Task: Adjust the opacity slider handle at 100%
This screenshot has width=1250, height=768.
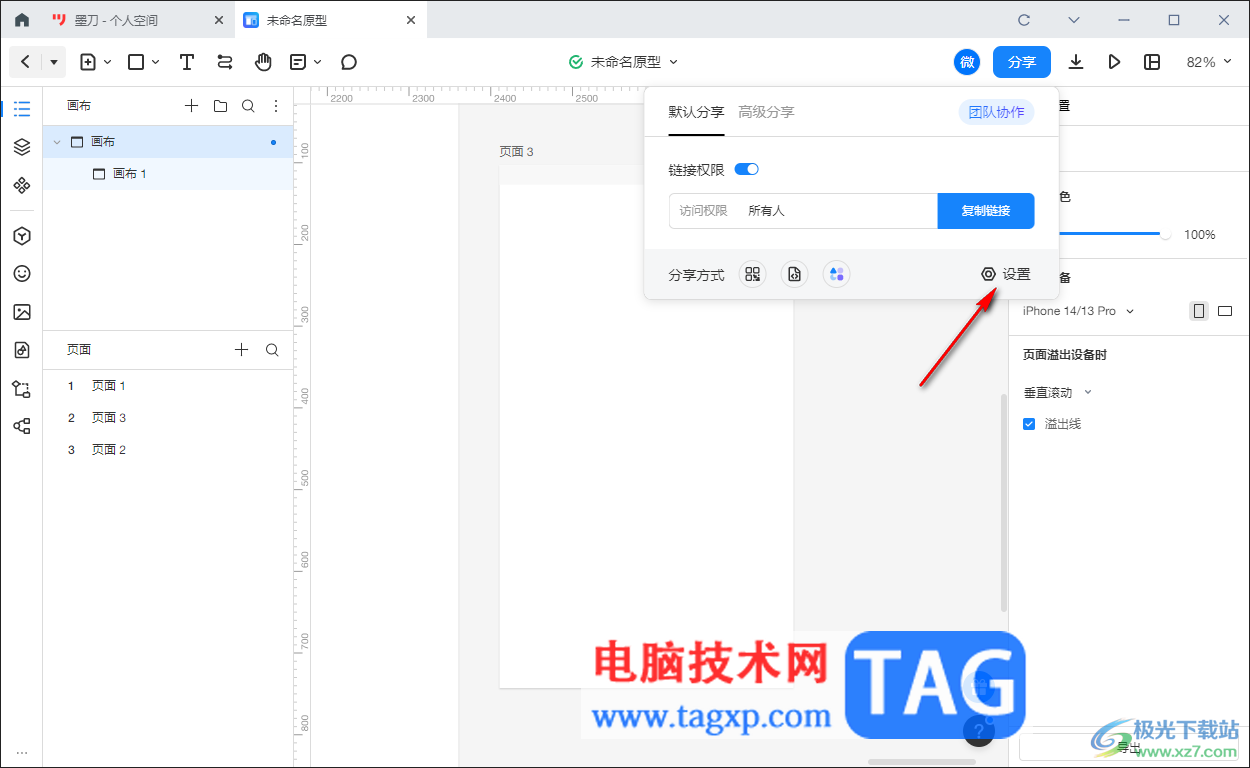Action: (1165, 234)
